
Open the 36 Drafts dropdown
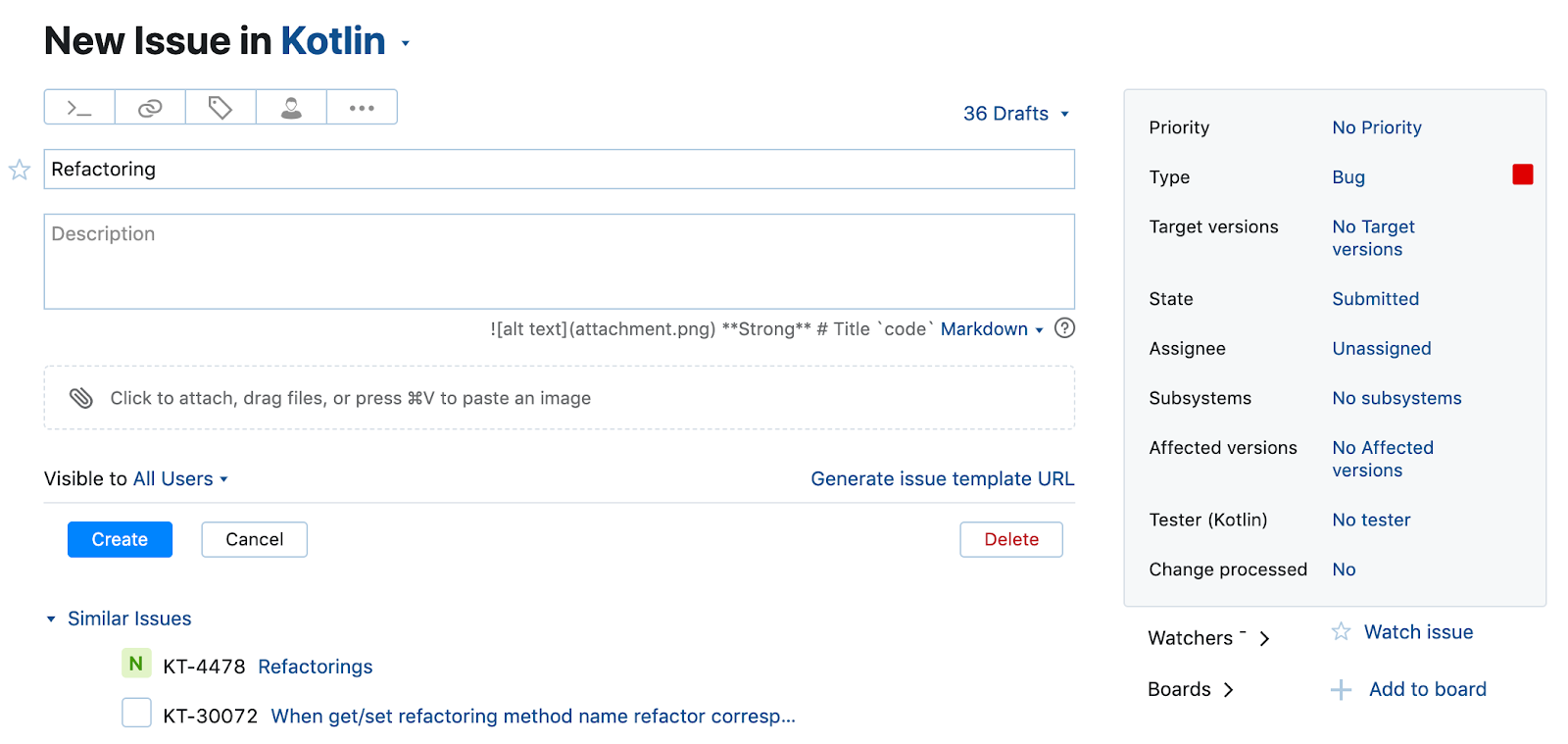tap(1015, 114)
